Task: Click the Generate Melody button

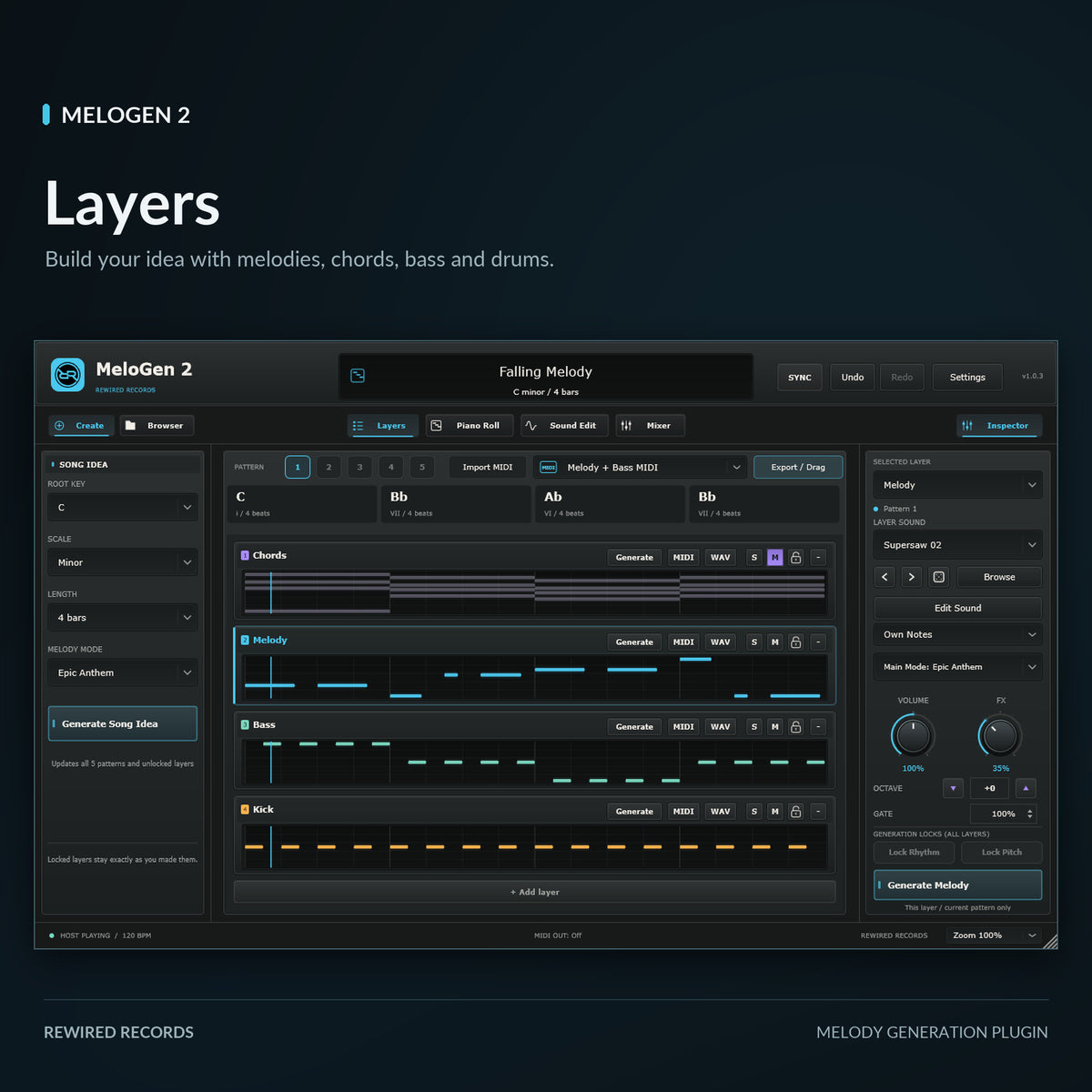Action: 957,885
